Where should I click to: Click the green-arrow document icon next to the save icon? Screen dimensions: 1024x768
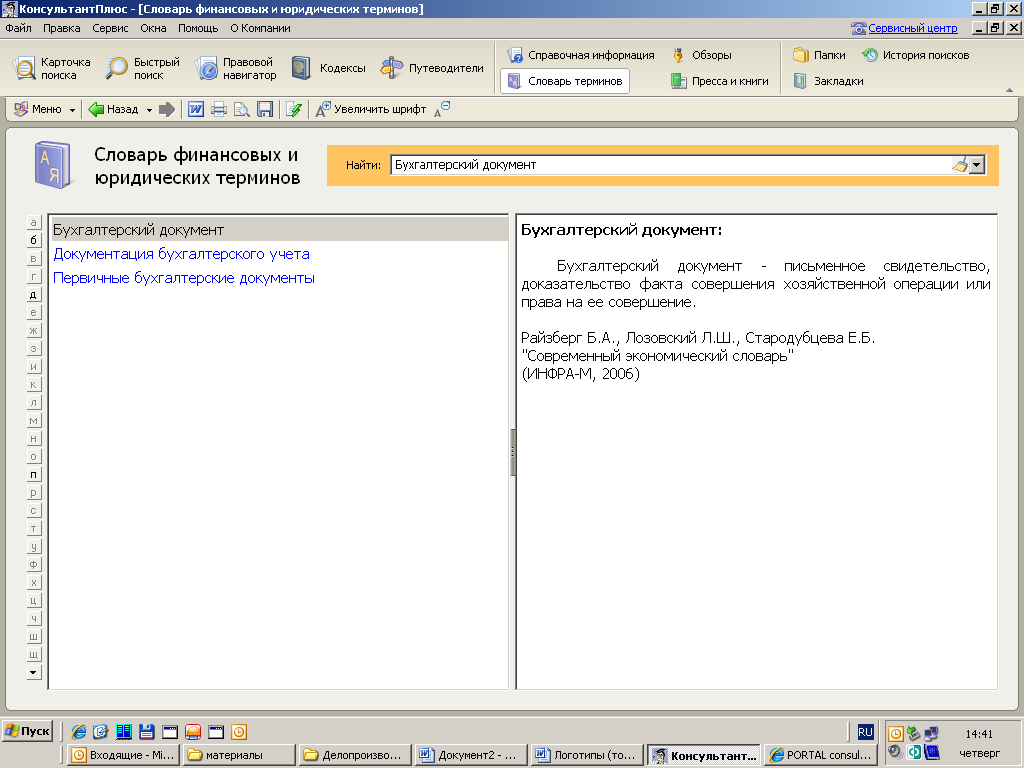(294, 109)
